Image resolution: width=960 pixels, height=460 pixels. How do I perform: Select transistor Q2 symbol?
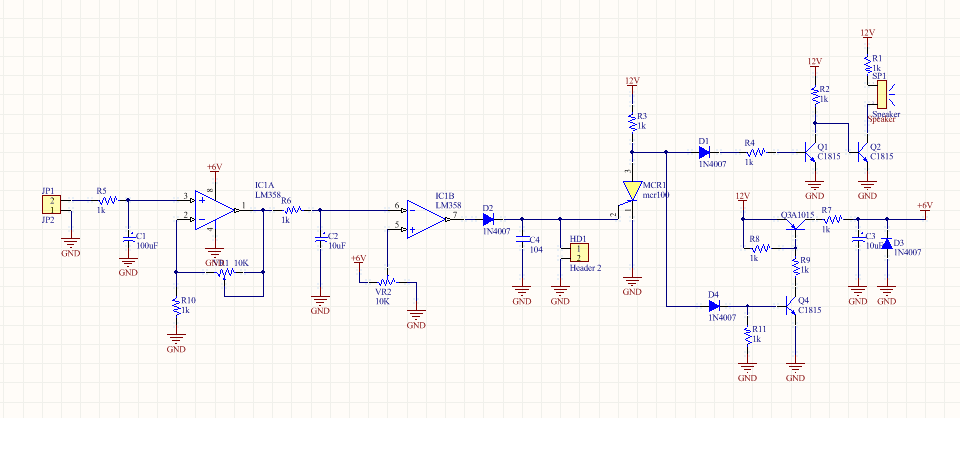(x=862, y=151)
